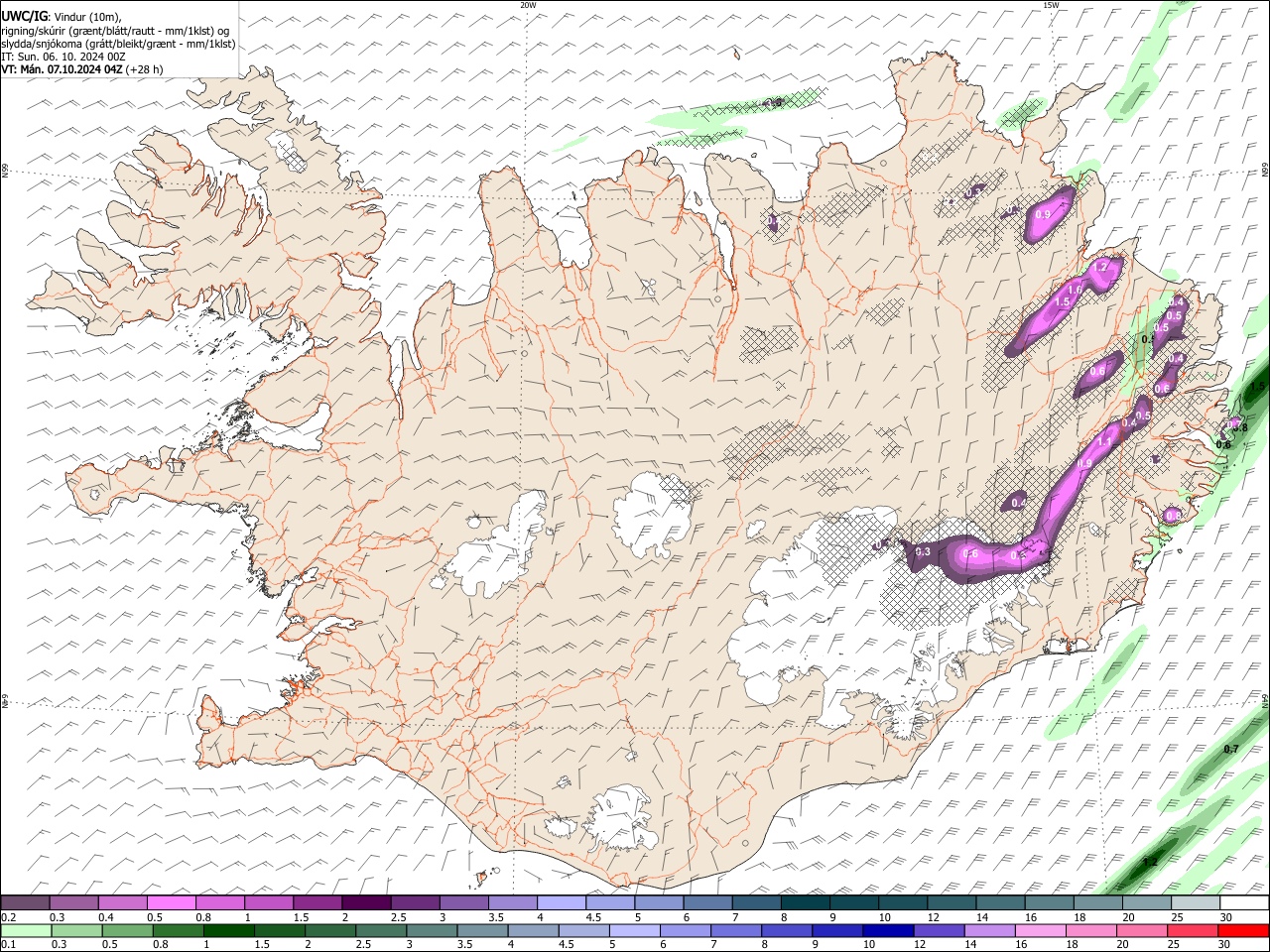The width and height of the screenshot is (1270, 952).
Task: Click the 0.1 label on the rain scale
Action: (x=9, y=945)
